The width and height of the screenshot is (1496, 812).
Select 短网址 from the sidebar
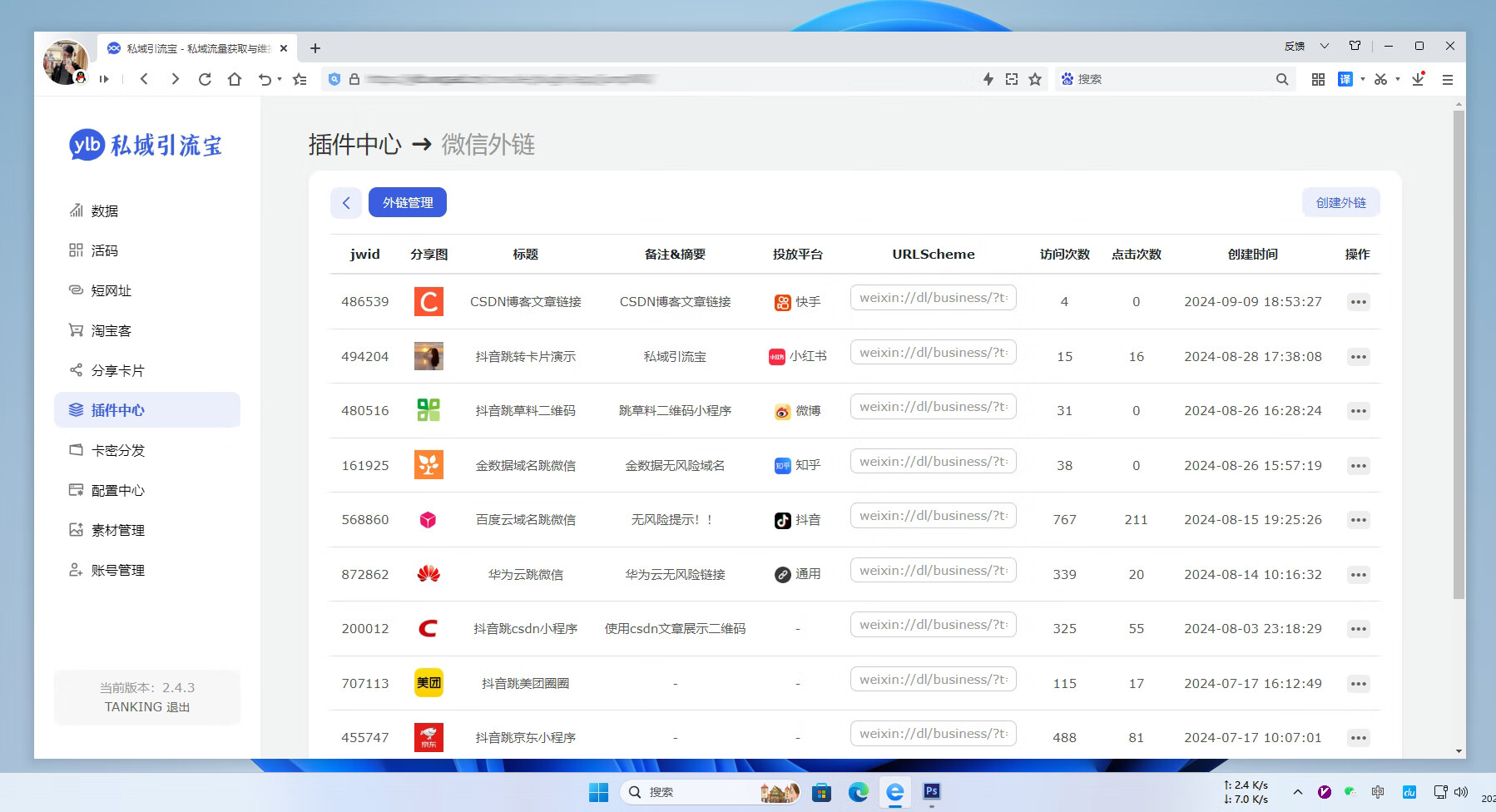108,290
